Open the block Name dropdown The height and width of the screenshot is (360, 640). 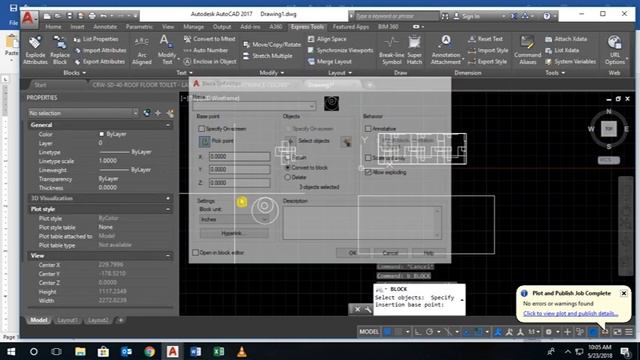[312, 106]
